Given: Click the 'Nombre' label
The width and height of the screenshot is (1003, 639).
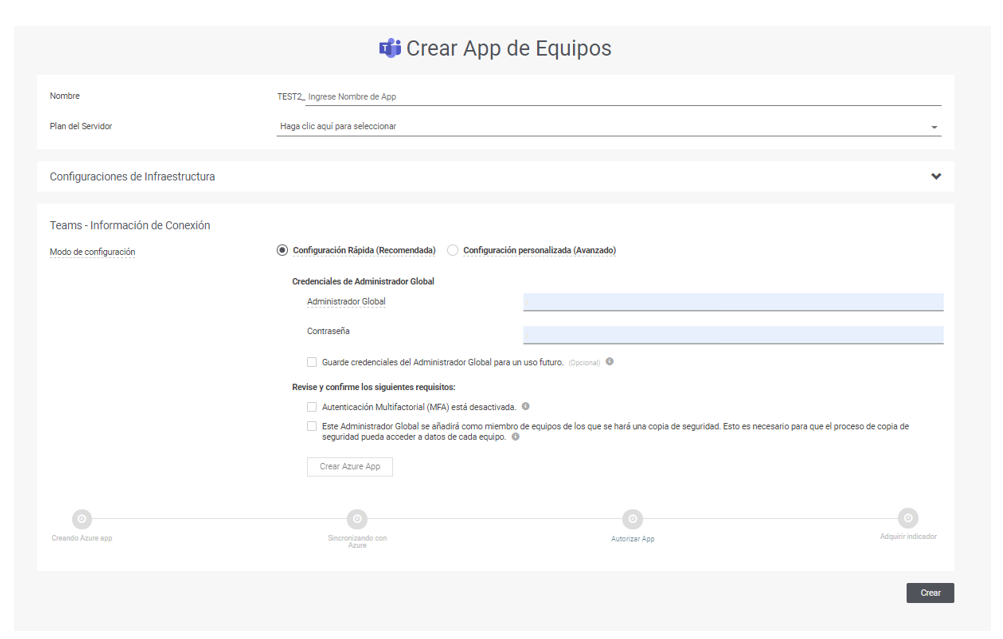Looking at the screenshot, I should [x=65, y=96].
